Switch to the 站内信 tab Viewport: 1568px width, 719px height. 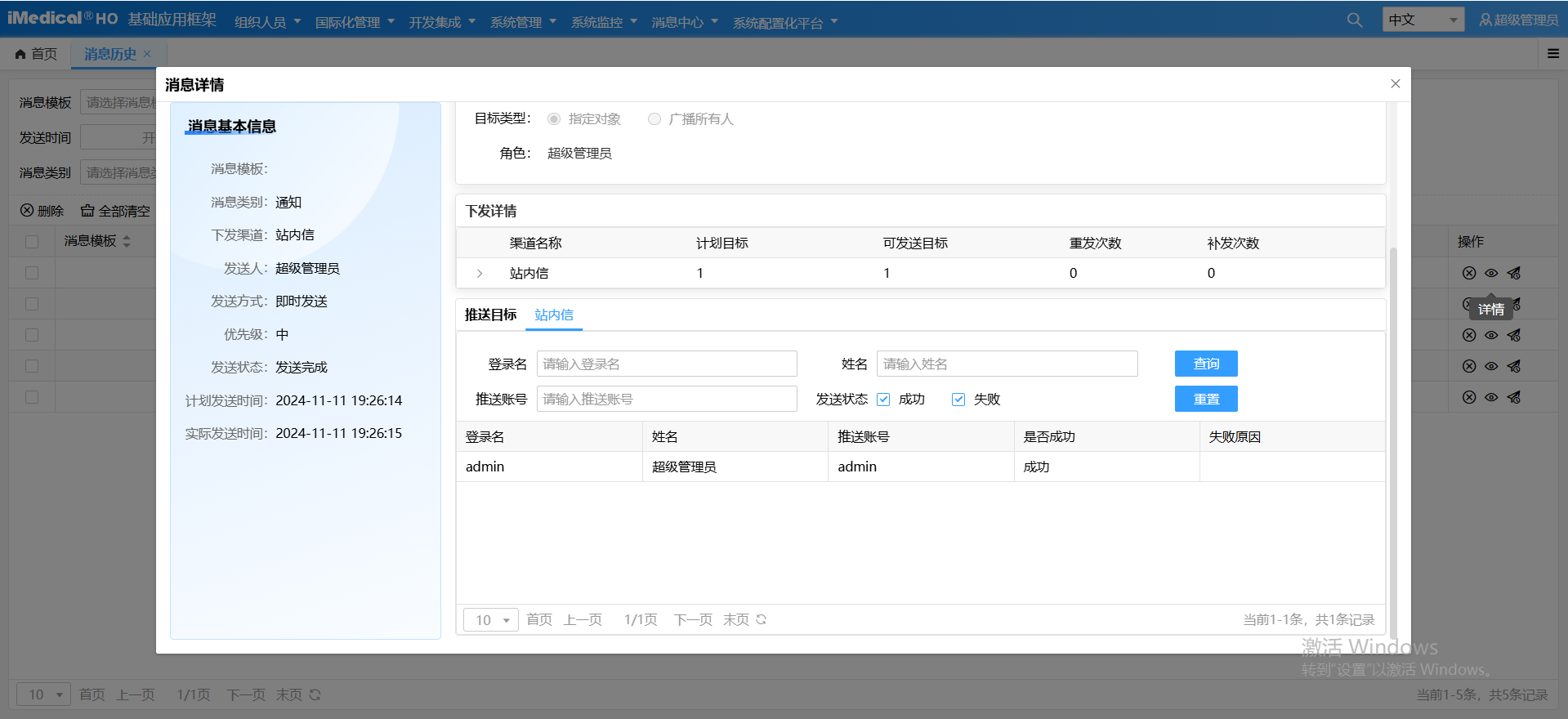click(553, 315)
